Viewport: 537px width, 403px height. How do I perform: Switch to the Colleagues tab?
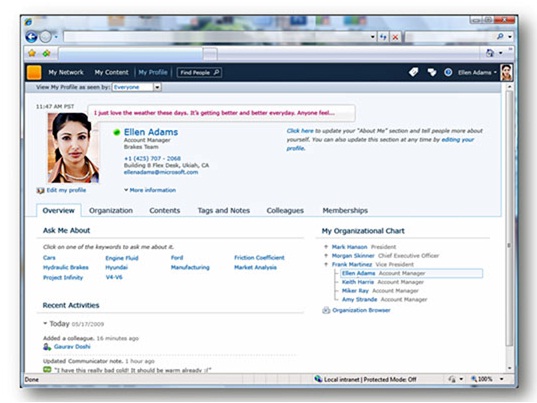point(285,211)
